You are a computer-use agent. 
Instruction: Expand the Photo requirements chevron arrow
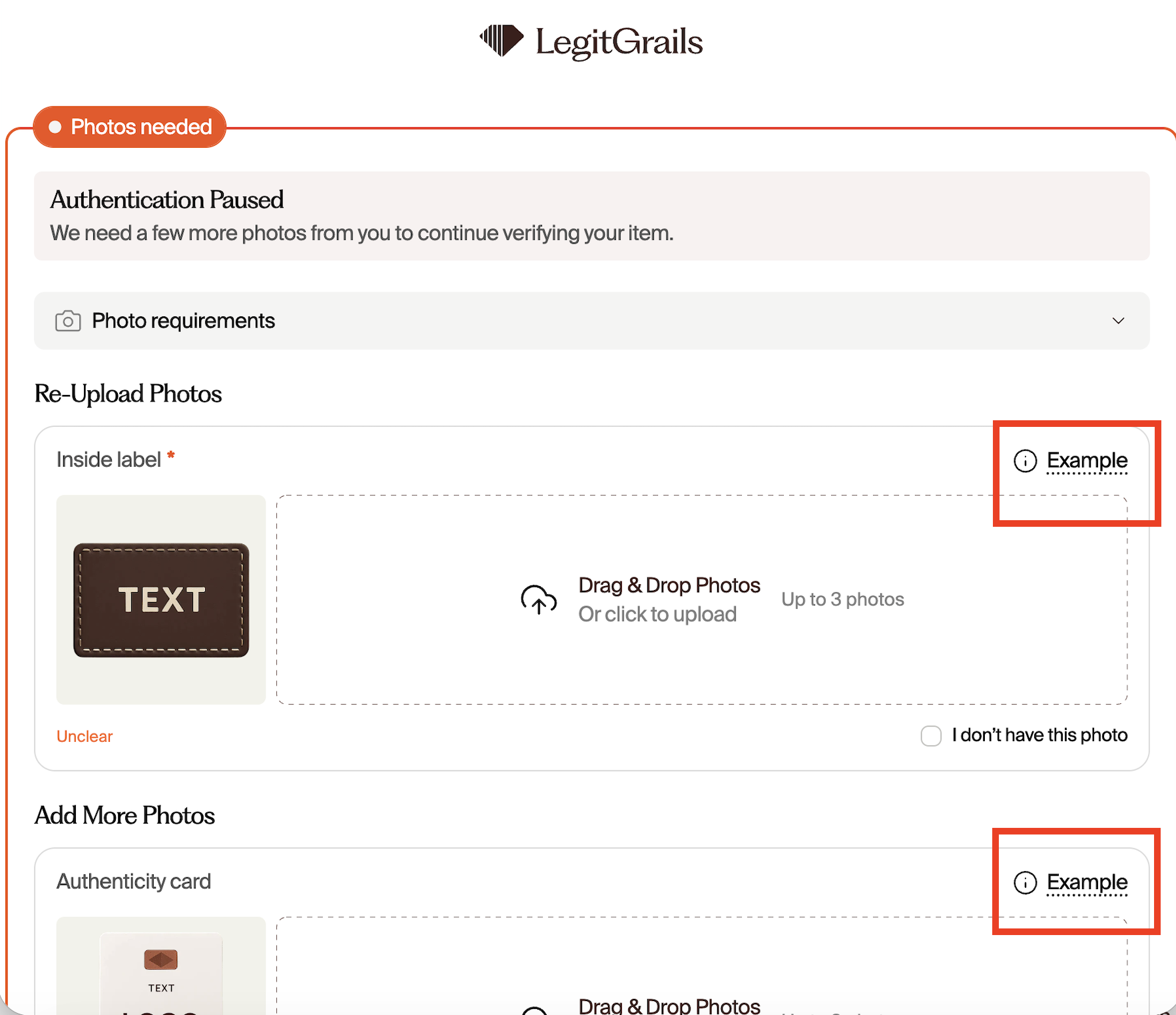1119,321
